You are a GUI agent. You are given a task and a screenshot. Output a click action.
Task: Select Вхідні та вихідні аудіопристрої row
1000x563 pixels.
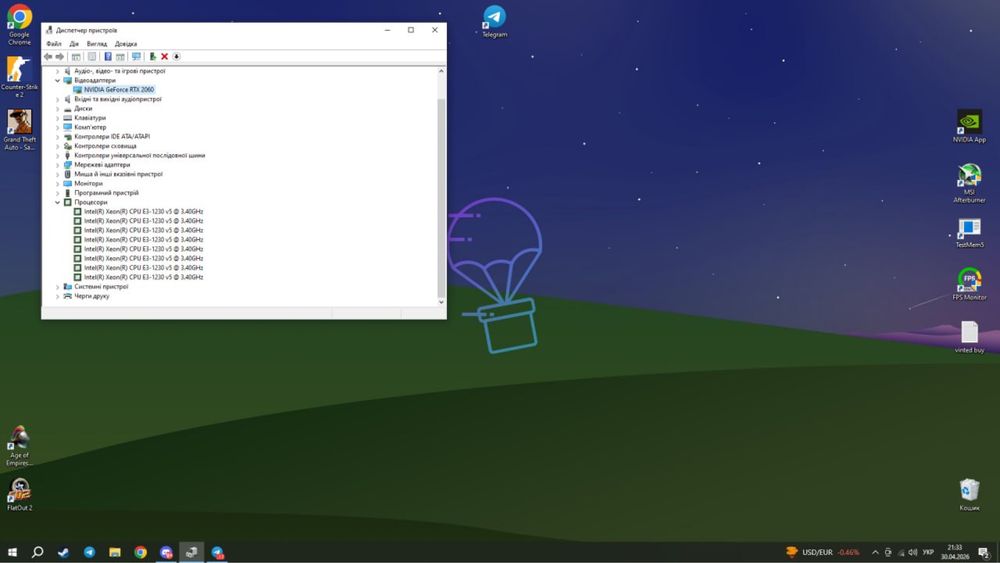tap(118, 99)
